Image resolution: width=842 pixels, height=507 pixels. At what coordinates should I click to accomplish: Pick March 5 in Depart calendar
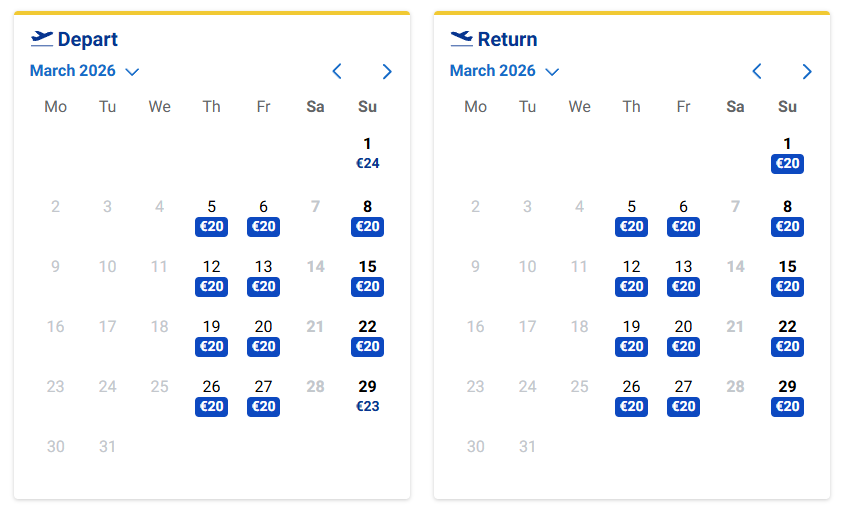click(211, 216)
